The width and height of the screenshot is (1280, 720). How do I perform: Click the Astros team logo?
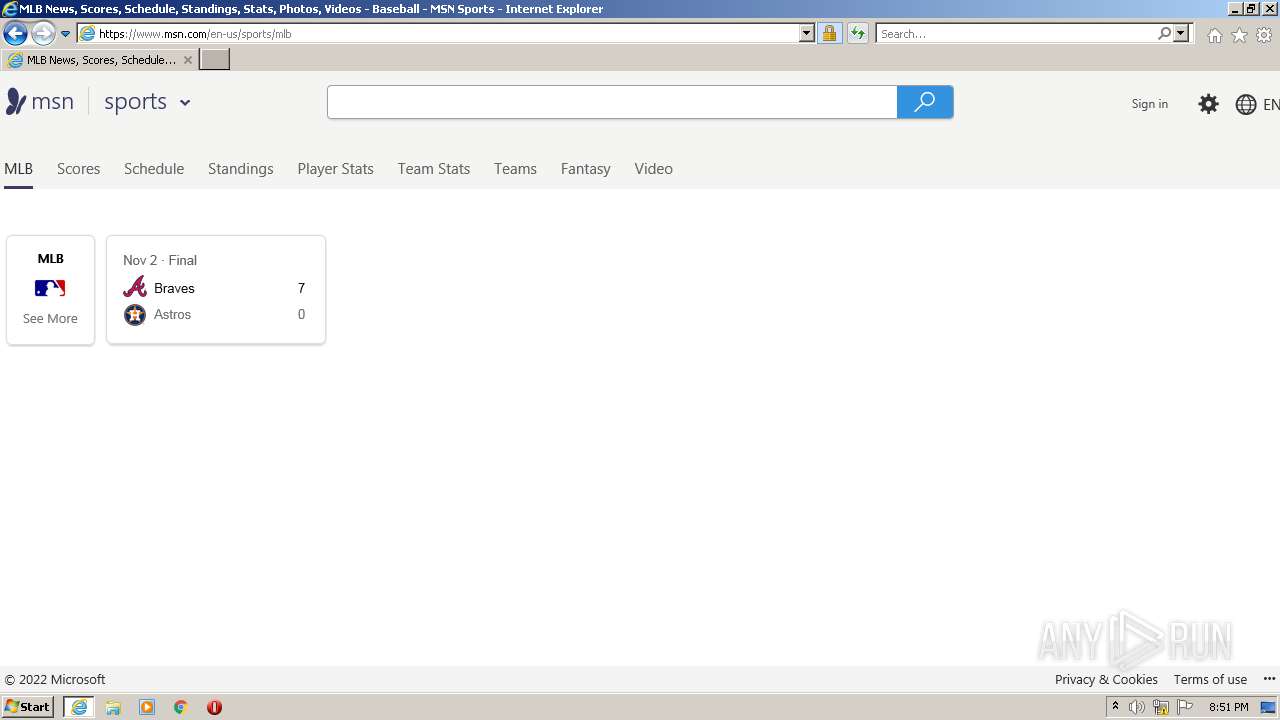coord(135,315)
